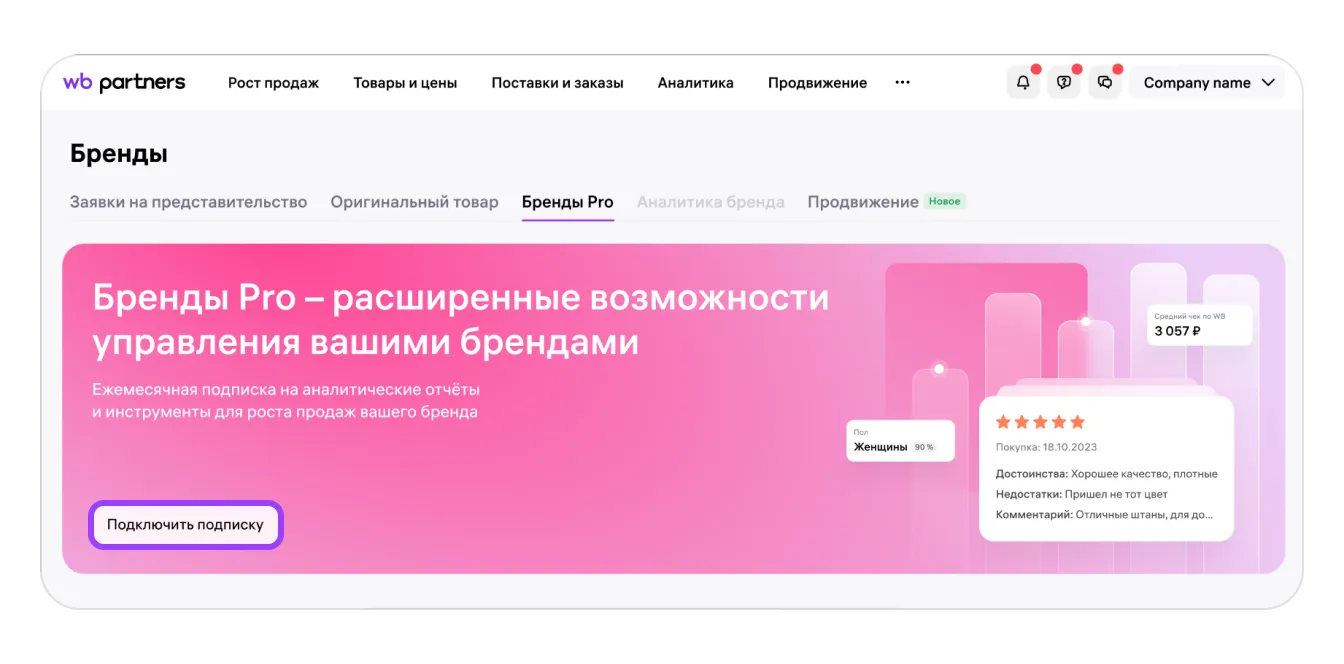Click the Женщины 90% gender card

point(900,441)
